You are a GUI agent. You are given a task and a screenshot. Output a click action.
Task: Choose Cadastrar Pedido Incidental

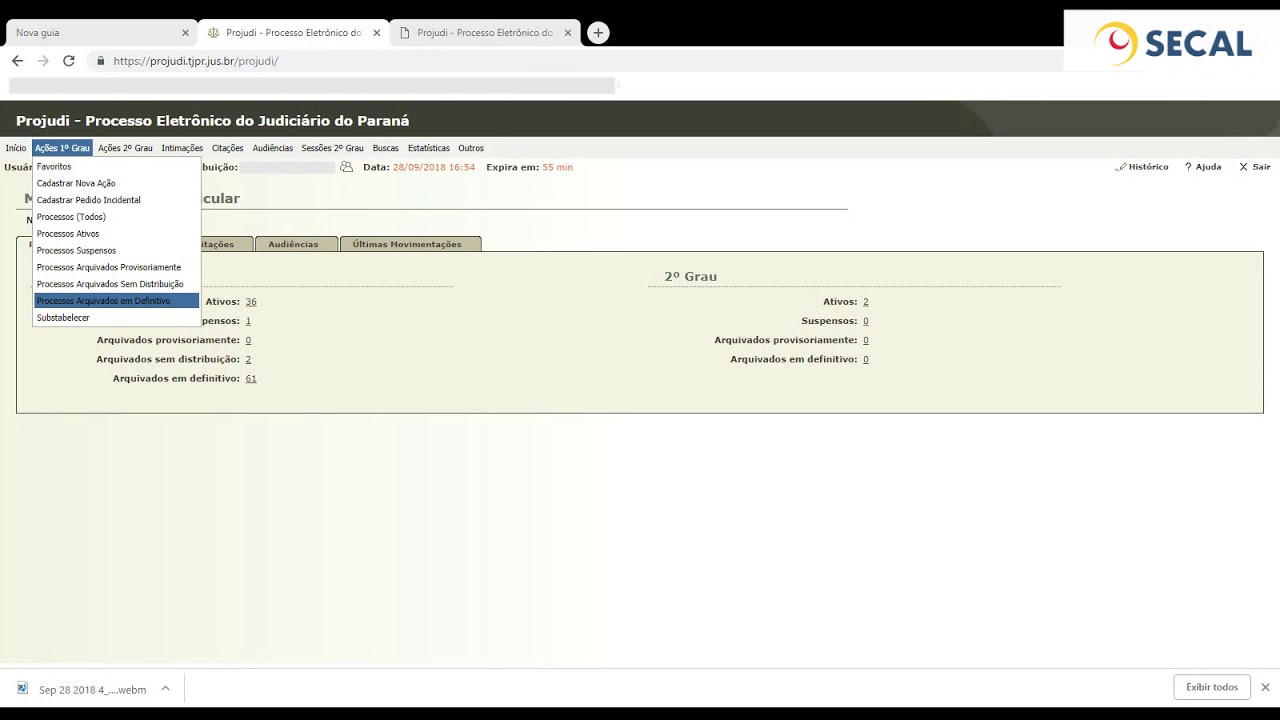(116, 200)
